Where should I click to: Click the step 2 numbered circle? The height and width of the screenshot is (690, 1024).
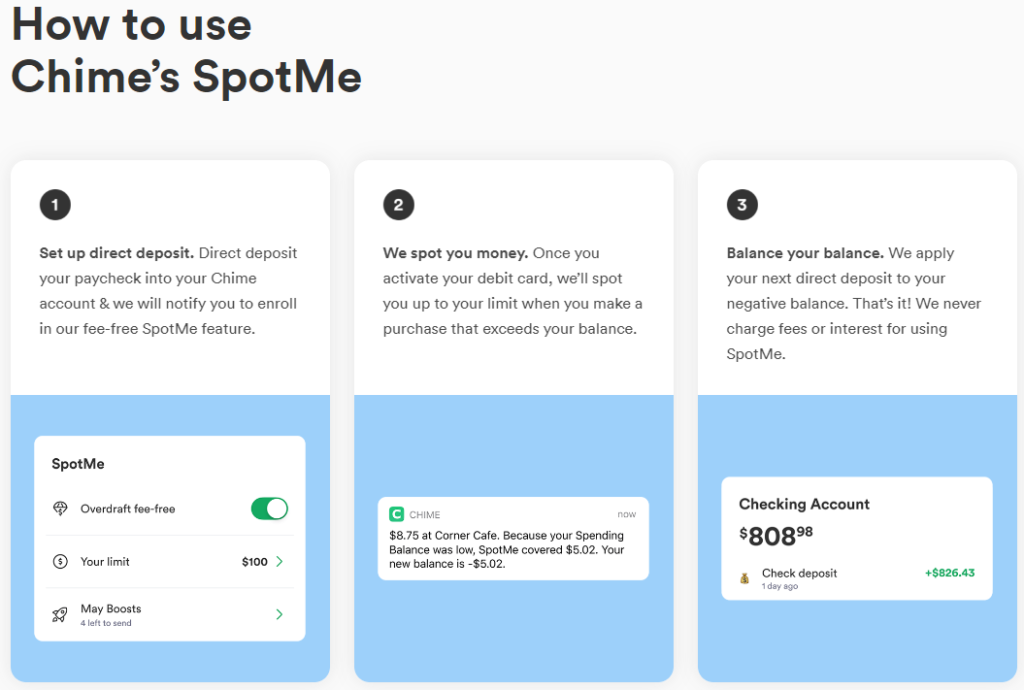tap(399, 205)
